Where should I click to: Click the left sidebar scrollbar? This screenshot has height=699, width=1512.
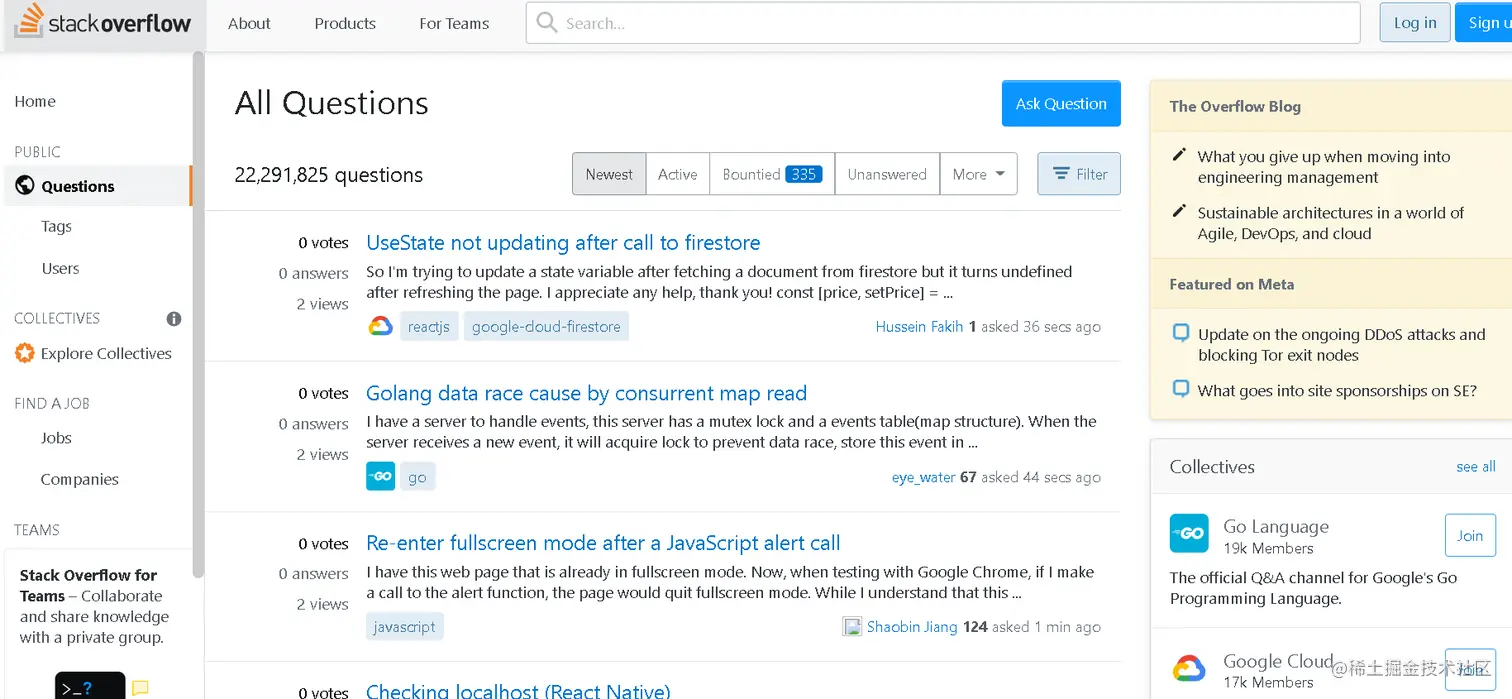click(198, 315)
